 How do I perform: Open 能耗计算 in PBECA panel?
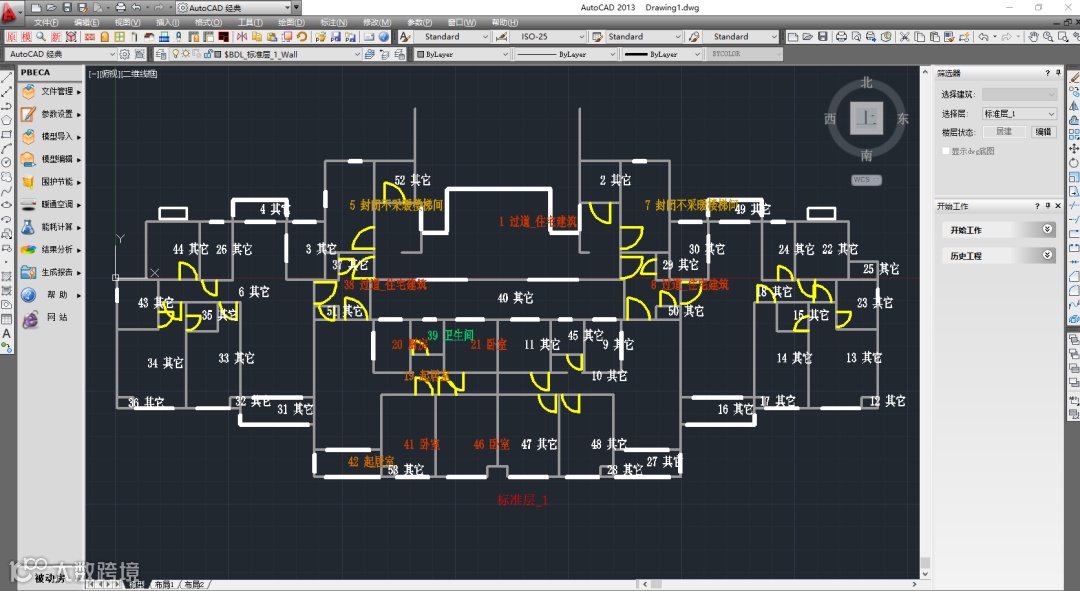51,227
